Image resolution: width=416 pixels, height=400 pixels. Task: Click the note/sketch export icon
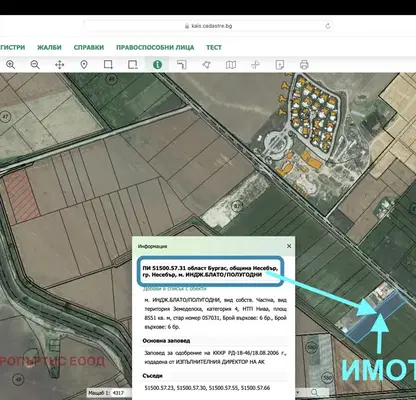tap(280, 64)
